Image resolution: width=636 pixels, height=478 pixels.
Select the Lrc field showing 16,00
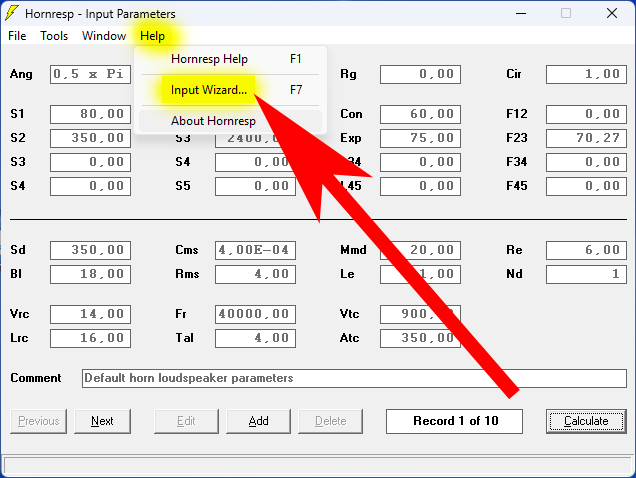[90, 338]
